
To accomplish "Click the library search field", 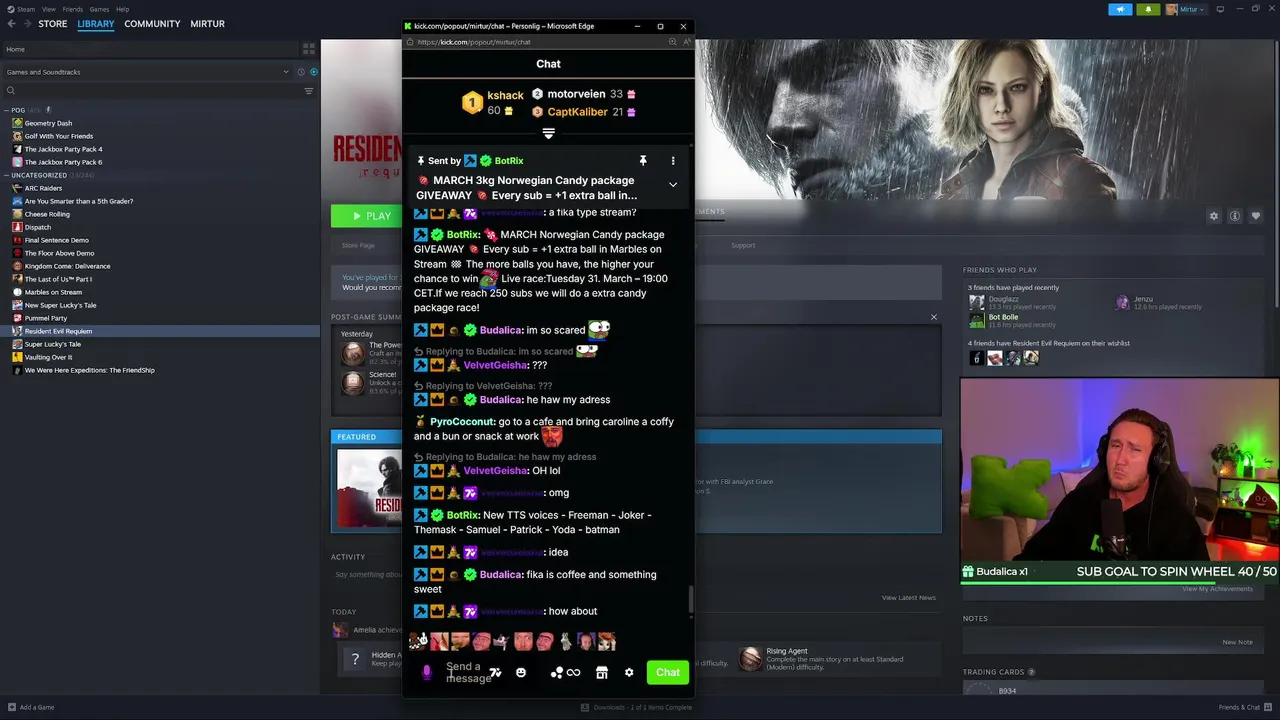I will click(150, 91).
